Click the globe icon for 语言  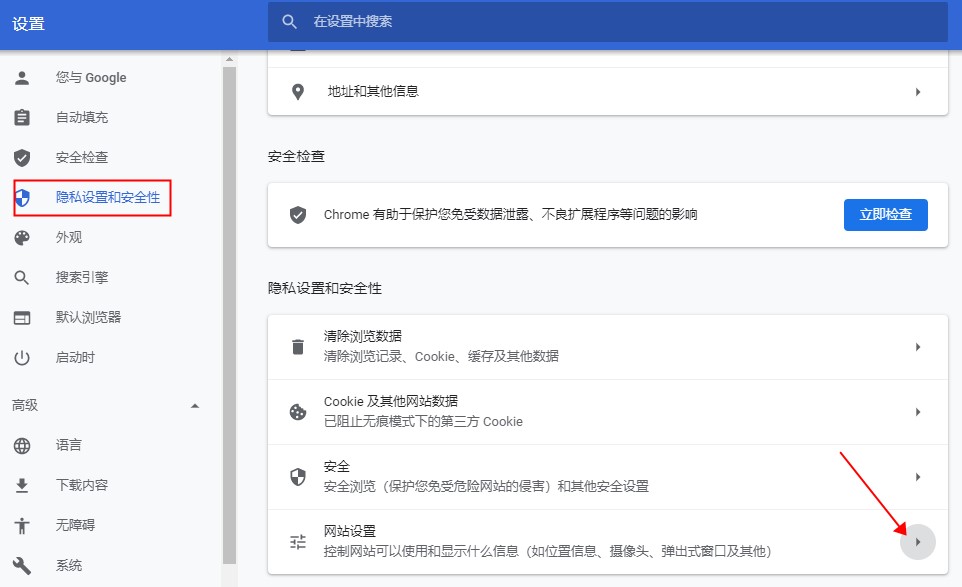22,446
